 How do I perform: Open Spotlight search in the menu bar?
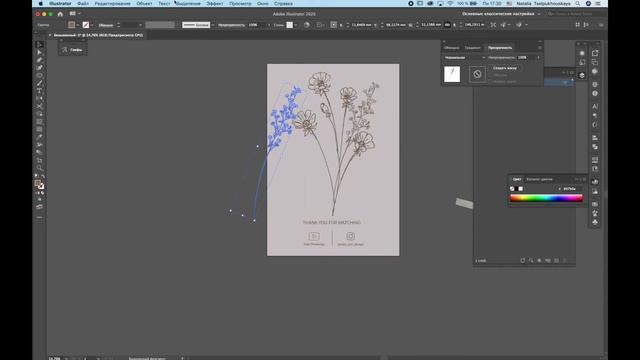click(x=578, y=3)
